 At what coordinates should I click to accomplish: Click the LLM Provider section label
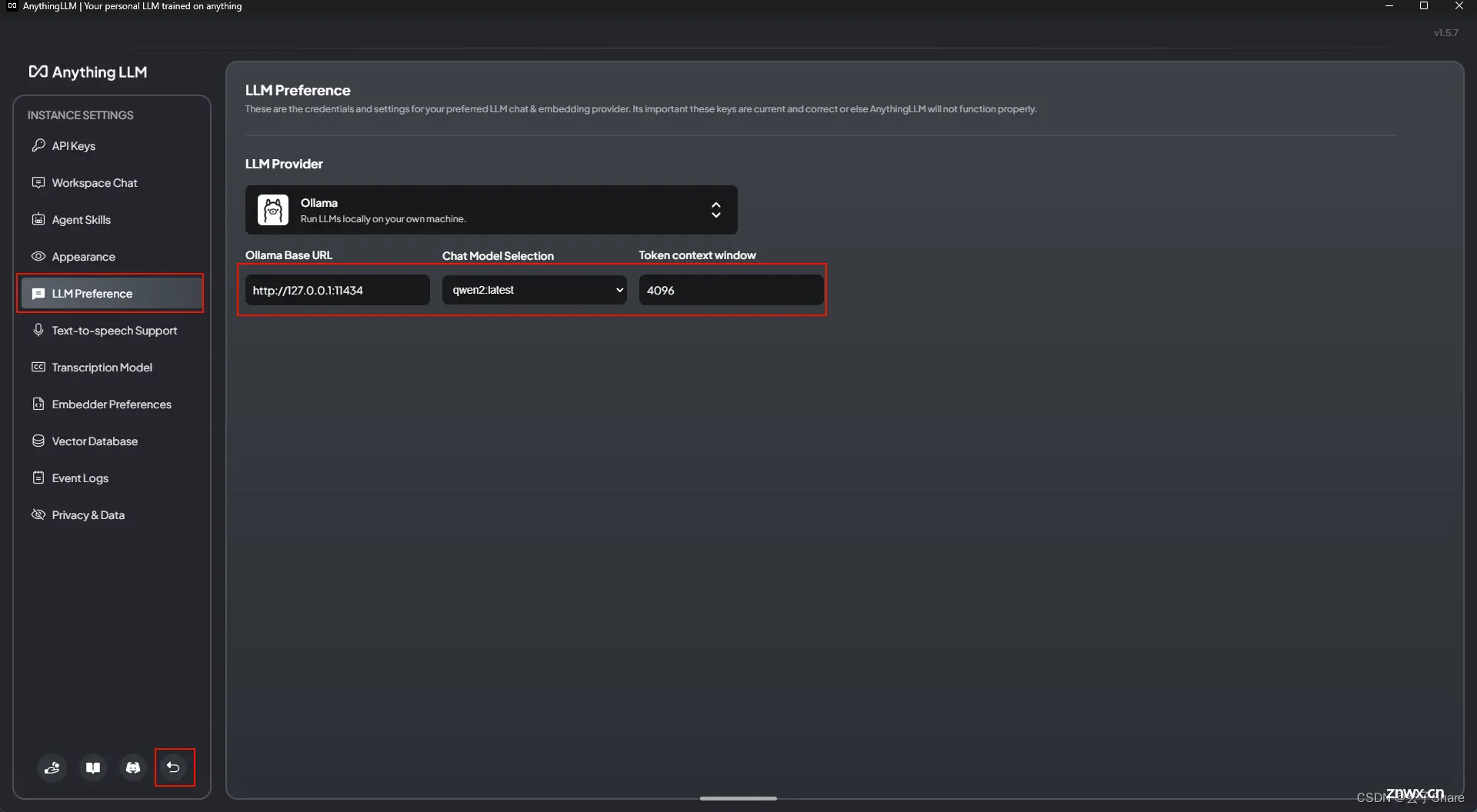pyautogui.click(x=284, y=164)
